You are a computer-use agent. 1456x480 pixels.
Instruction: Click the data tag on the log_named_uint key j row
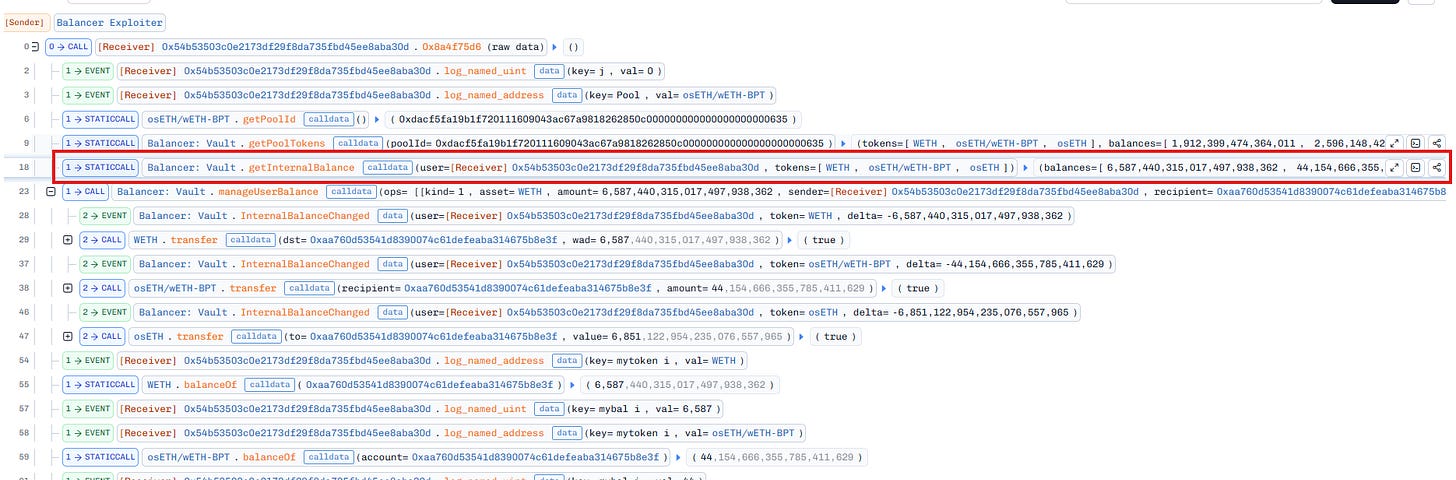[x=548, y=71]
